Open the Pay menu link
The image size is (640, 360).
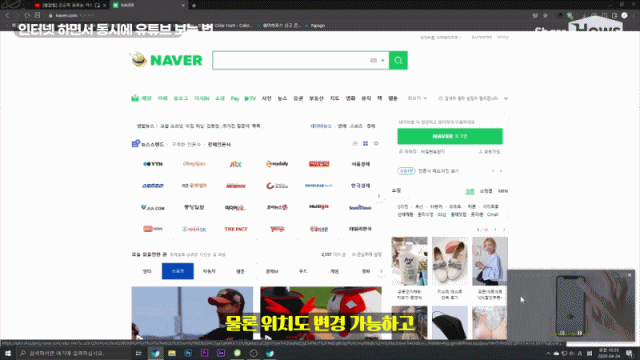tap(235, 98)
